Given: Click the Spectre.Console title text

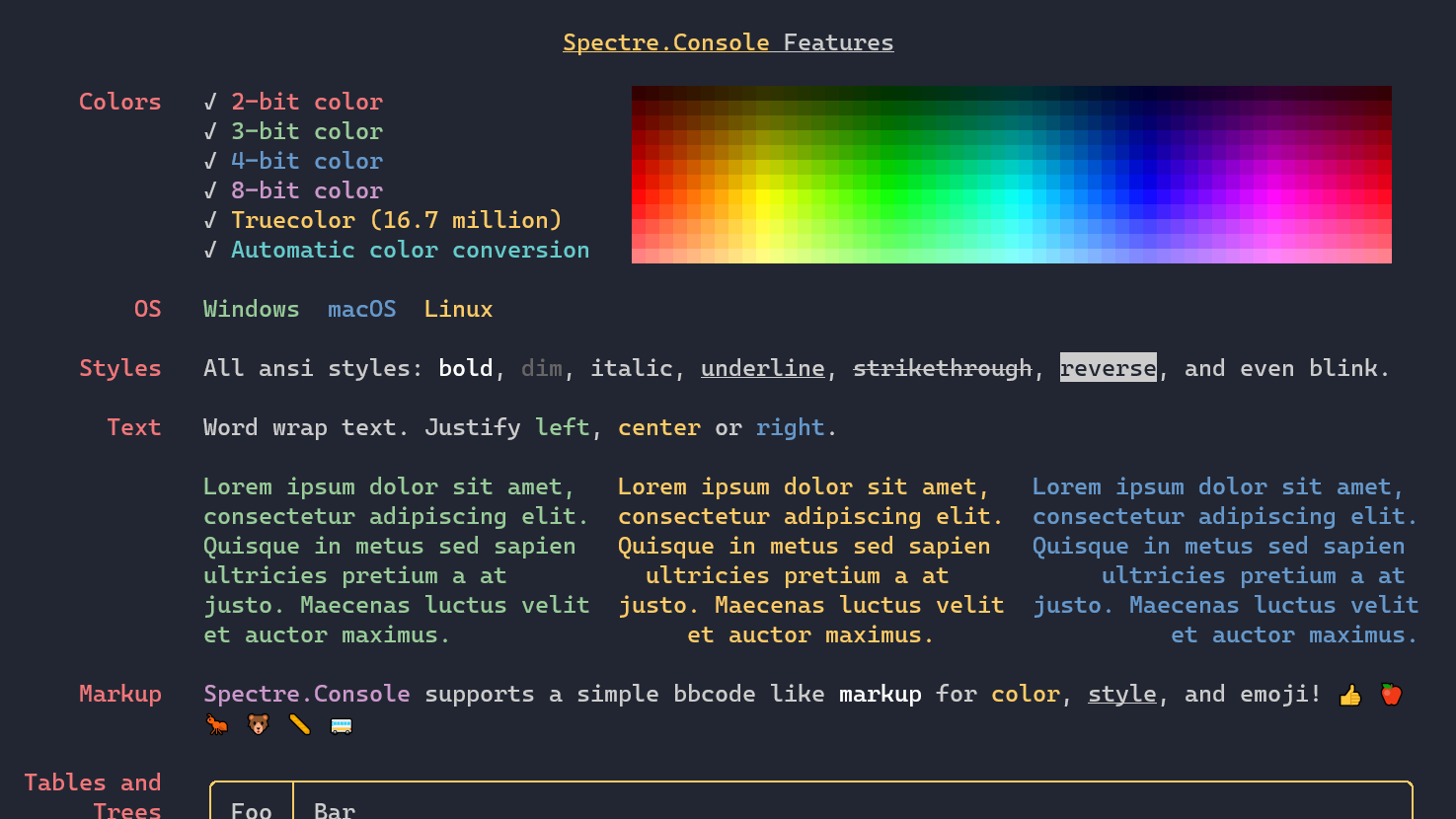Looking at the screenshot, I should click(x=666, y=42).
